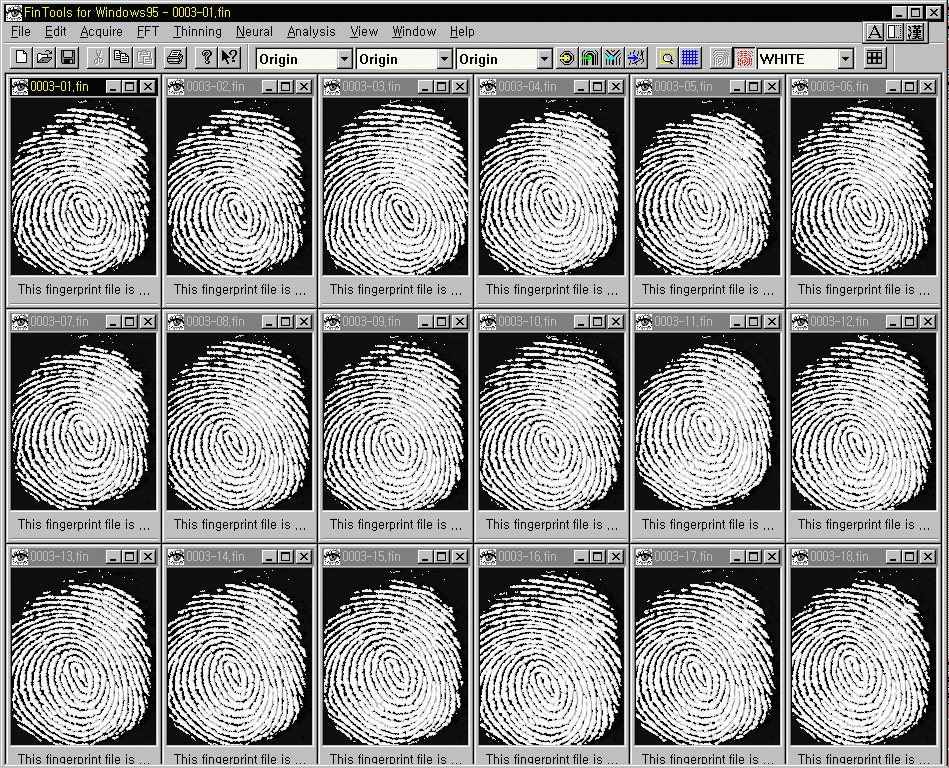The image size is (949, 768).
Task: Click the yellow circle core detection button
Action: point(567,58)
